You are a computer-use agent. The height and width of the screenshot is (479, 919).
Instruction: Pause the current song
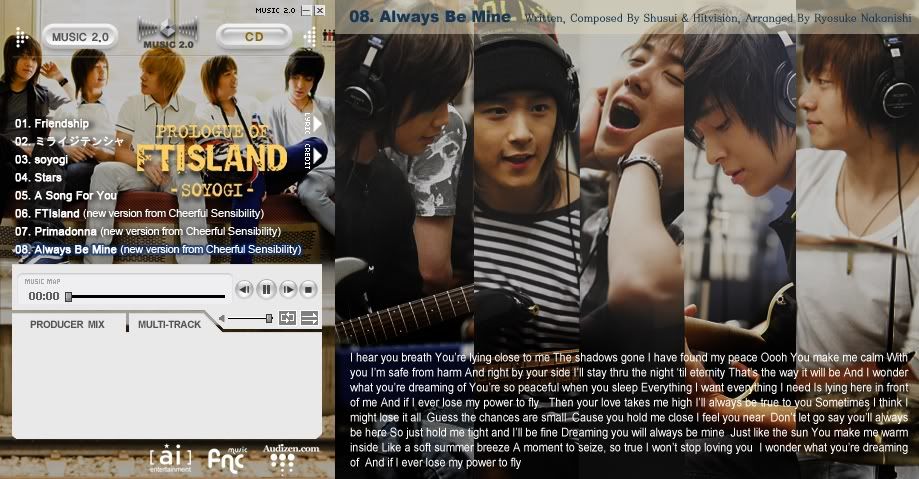266,289
